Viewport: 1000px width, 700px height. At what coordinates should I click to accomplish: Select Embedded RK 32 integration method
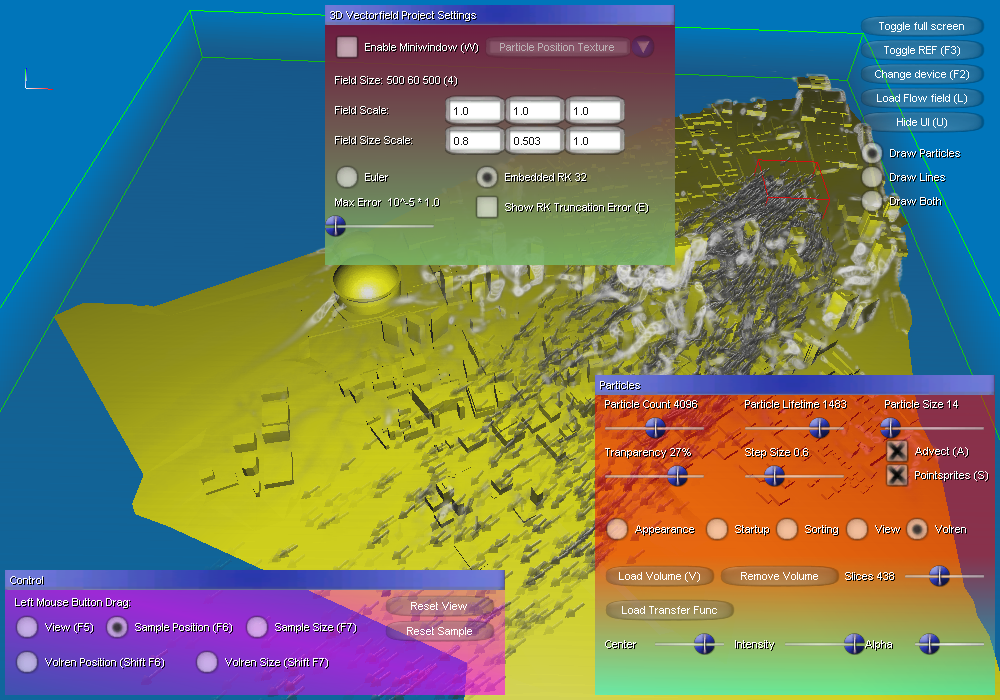click(x=487, y=177)
